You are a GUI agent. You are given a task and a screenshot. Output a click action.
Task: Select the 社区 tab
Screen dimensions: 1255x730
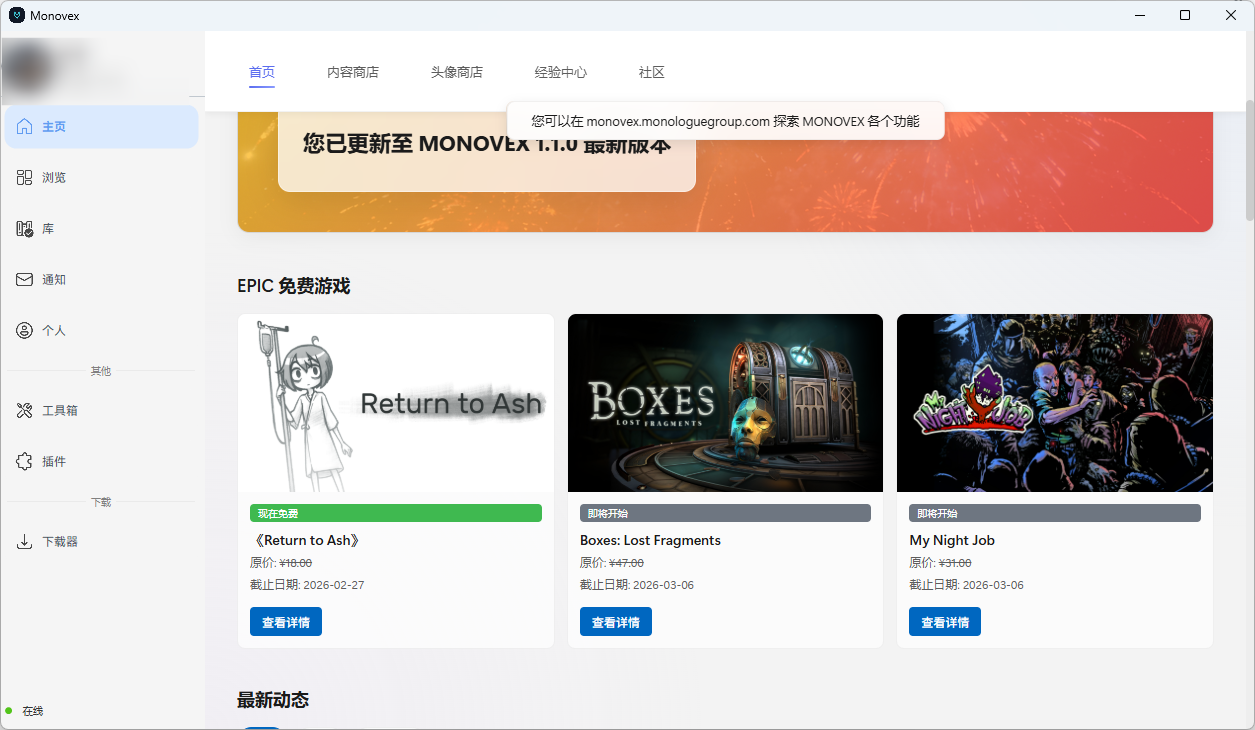[x=652, y=73]
